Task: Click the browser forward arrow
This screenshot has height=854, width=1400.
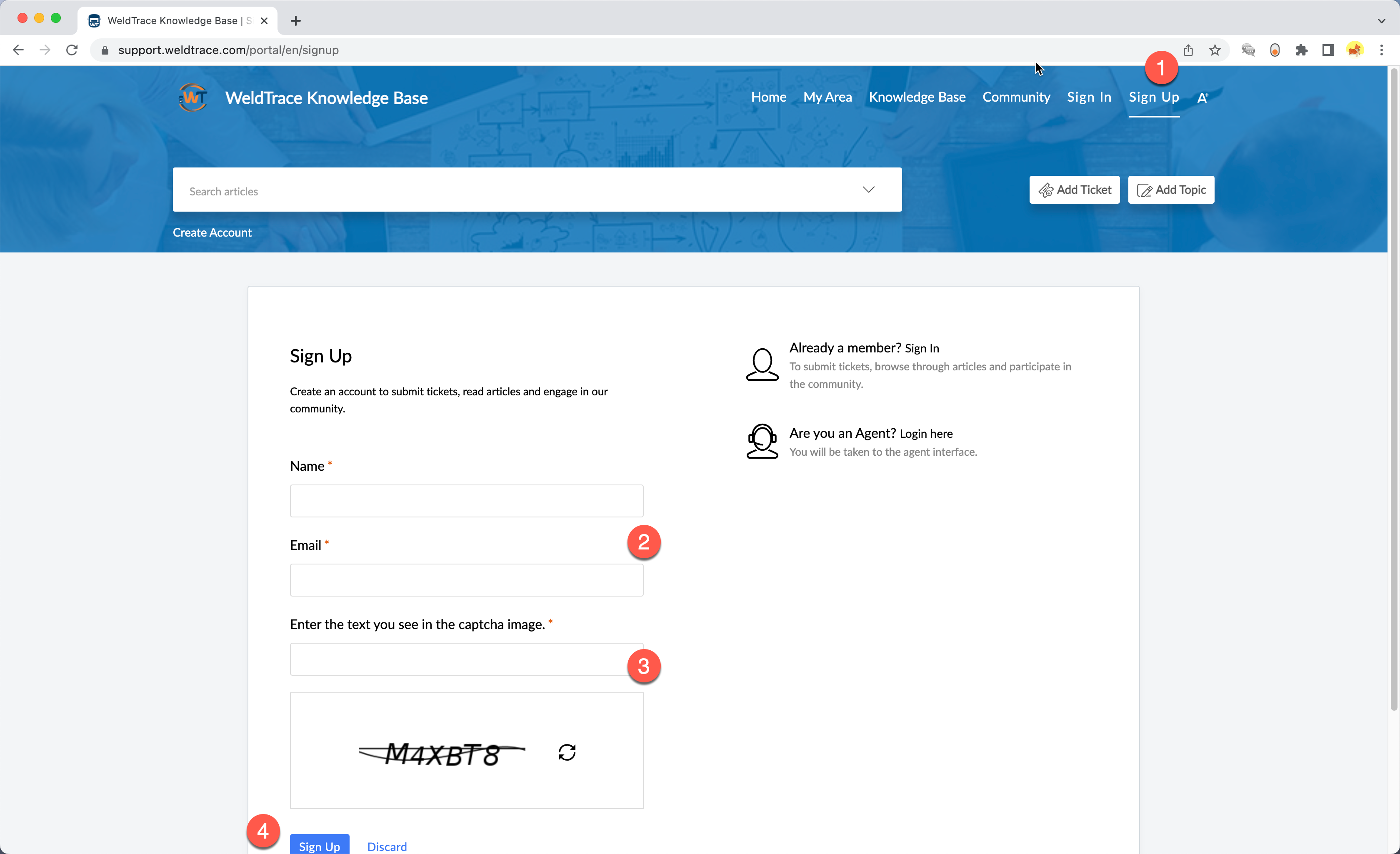Action: [x=45, y=50]
